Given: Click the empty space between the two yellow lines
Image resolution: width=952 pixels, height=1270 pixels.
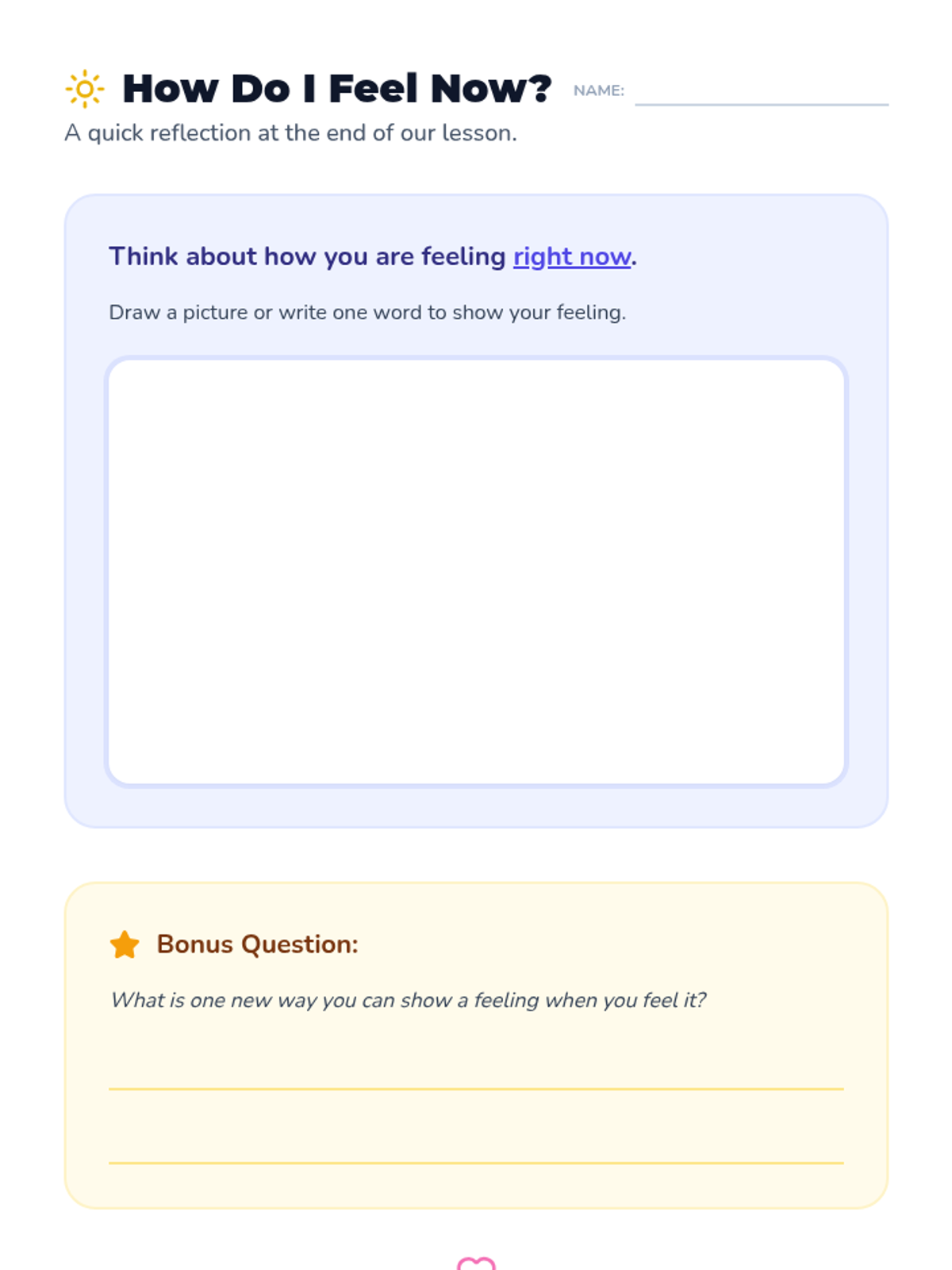Looking at the screenshot, I should (x=476, y=1126).
